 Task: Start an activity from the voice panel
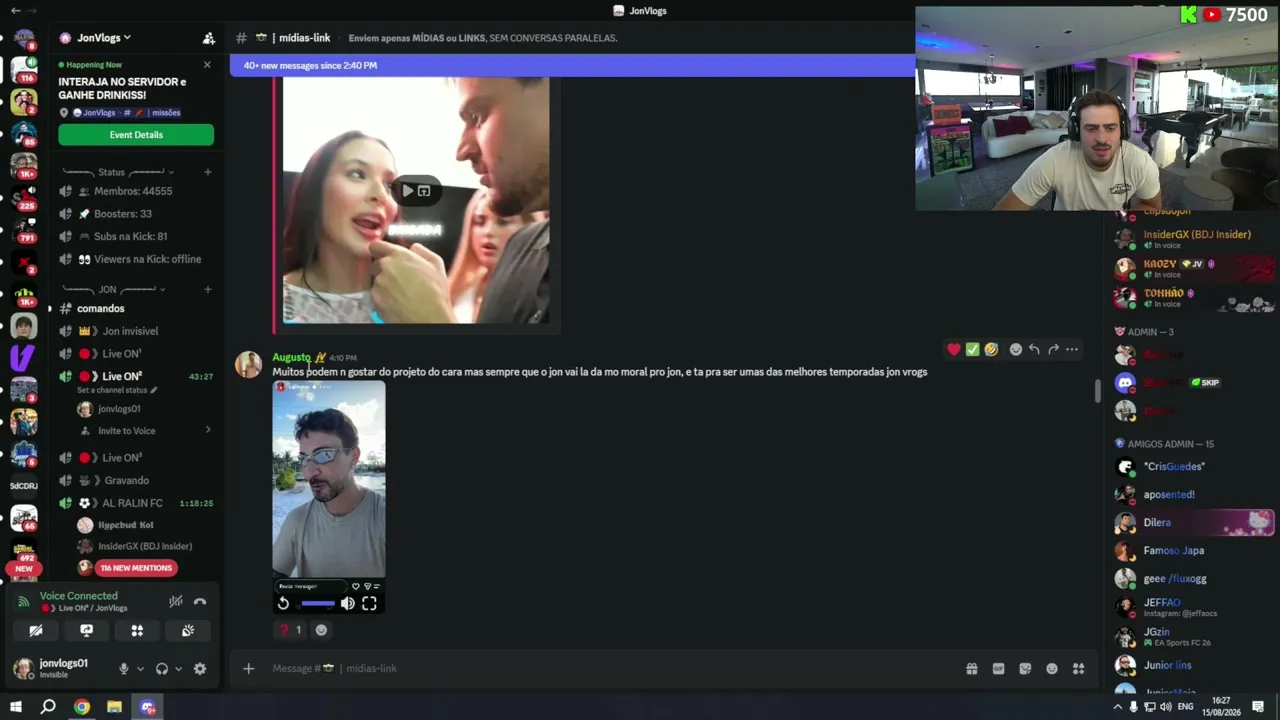coord(137,631)
